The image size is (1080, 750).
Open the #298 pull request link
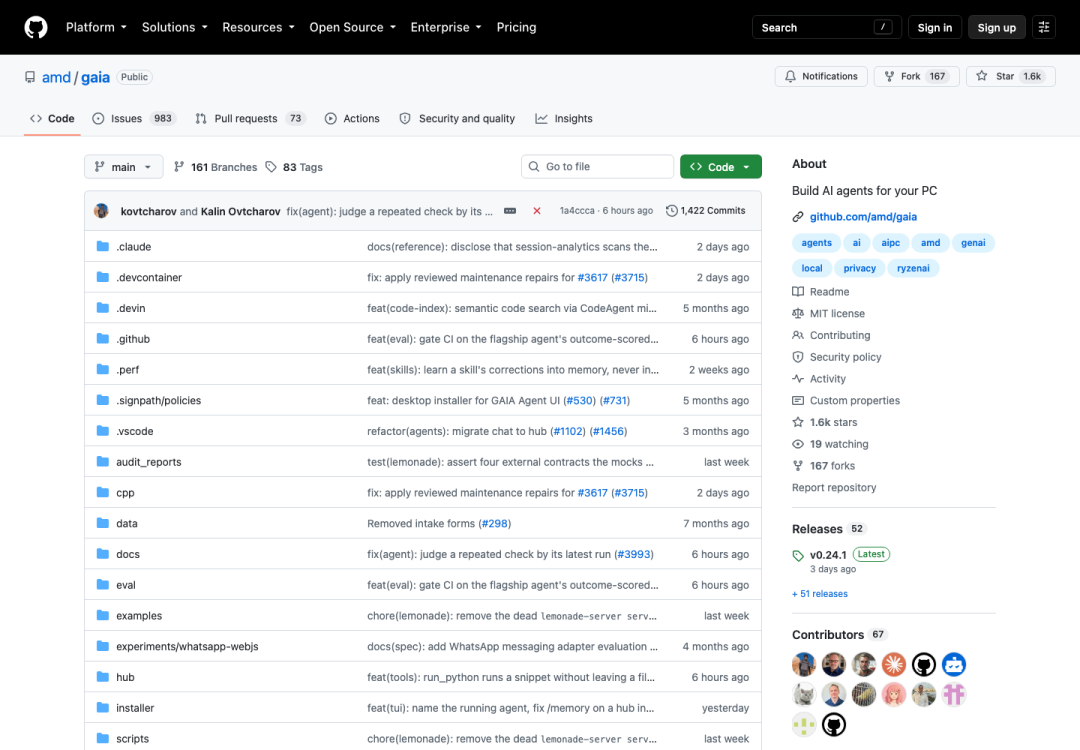[495, 523]
